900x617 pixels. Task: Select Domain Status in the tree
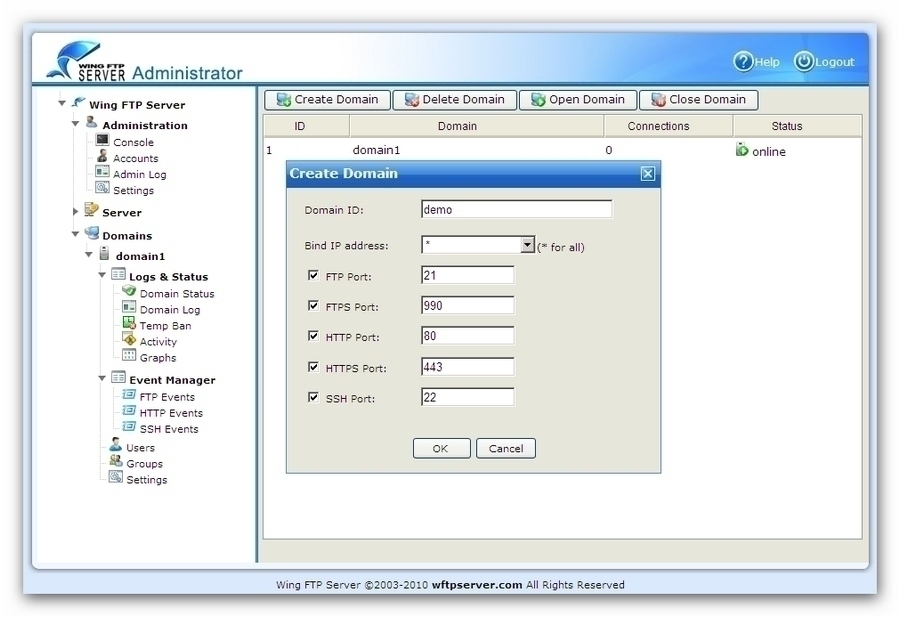click(129, 293)
